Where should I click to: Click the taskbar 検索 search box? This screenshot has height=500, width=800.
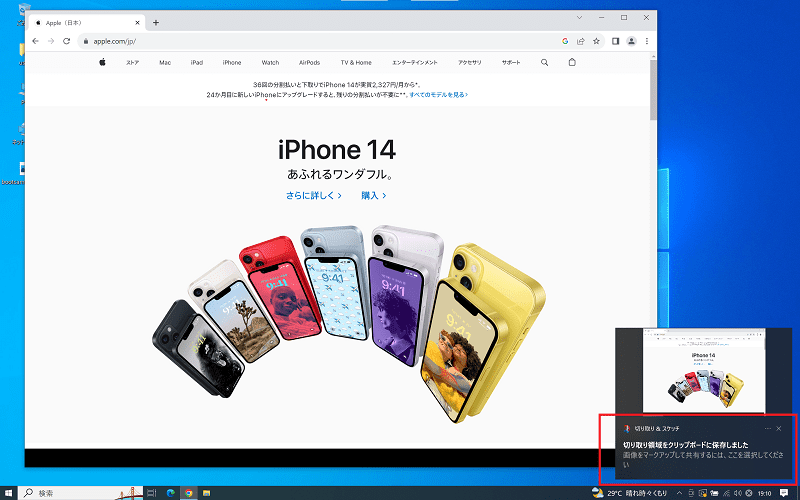(82, 493)
